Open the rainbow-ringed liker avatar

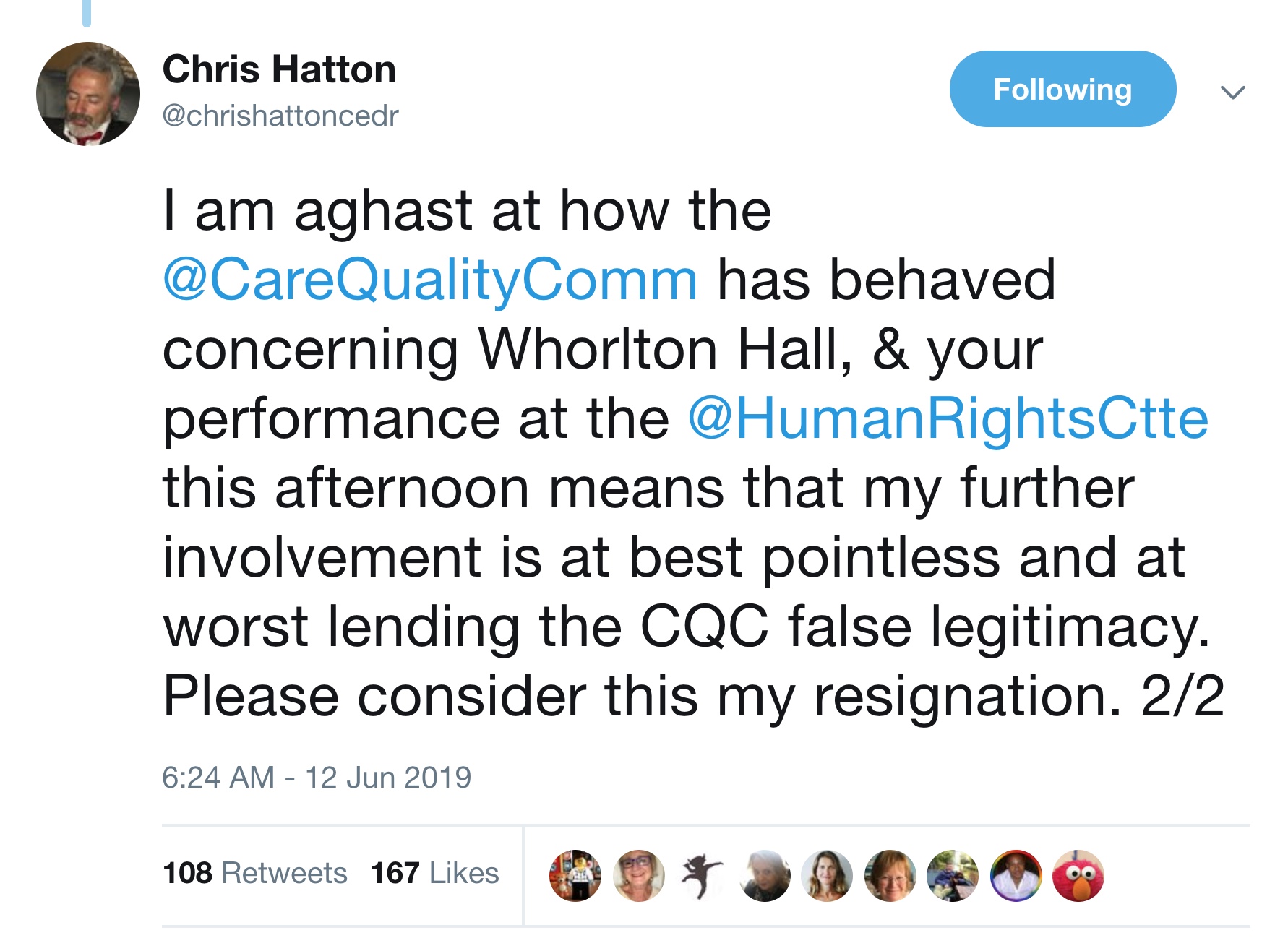click(1016, 875)
